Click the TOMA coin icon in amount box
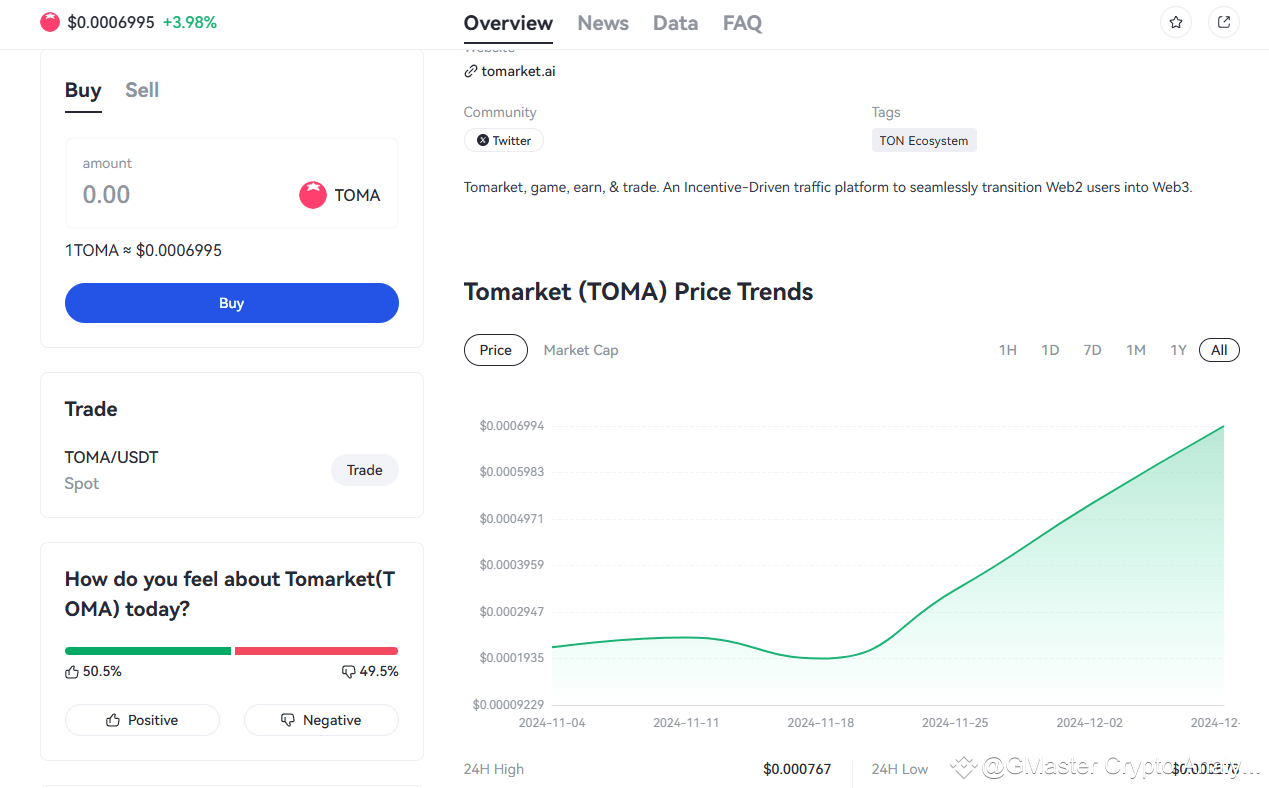This screenshot has height=788, width=1269. click(x=313, y=195)
